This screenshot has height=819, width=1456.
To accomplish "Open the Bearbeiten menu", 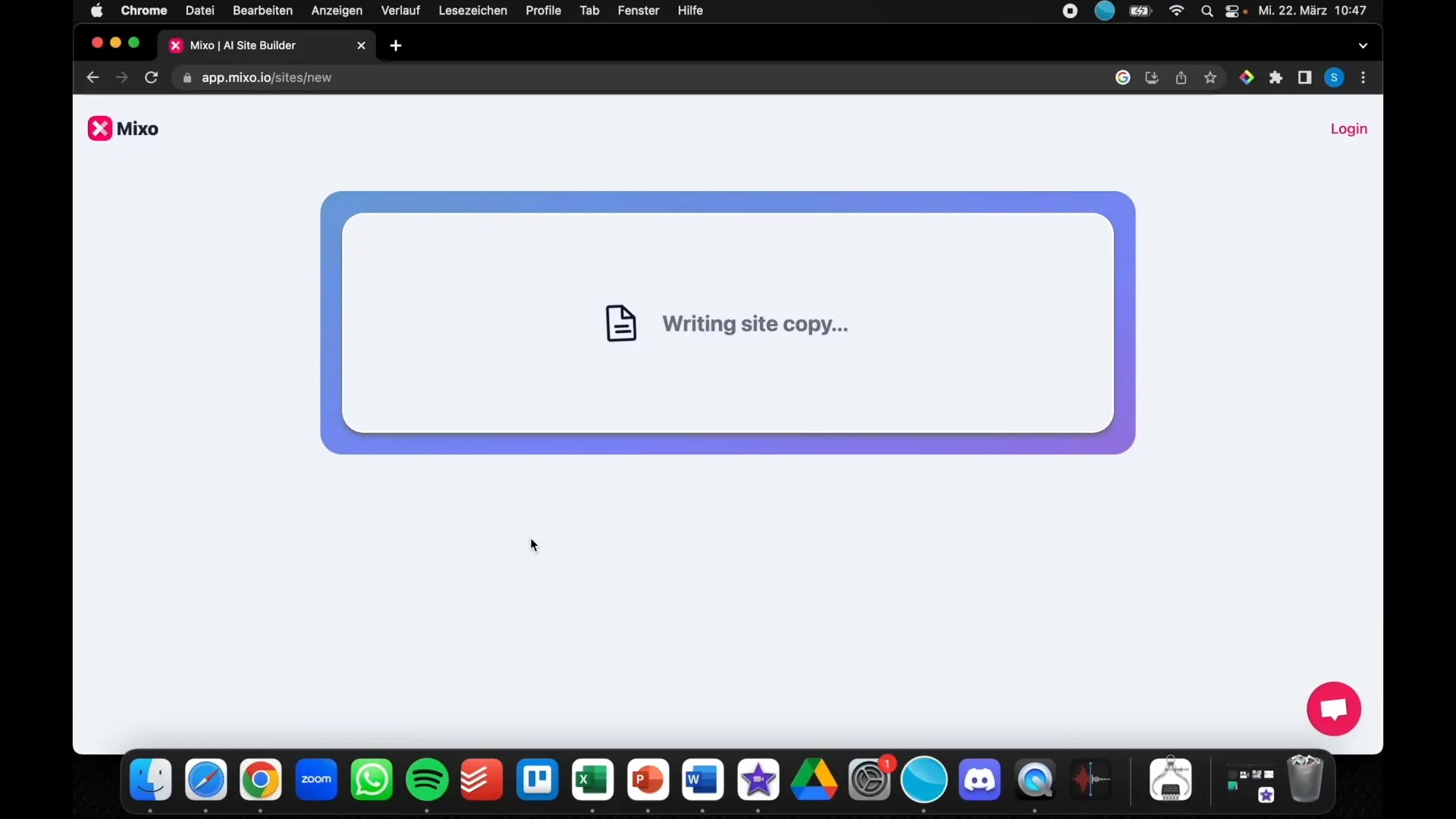I will click(262, 11).
